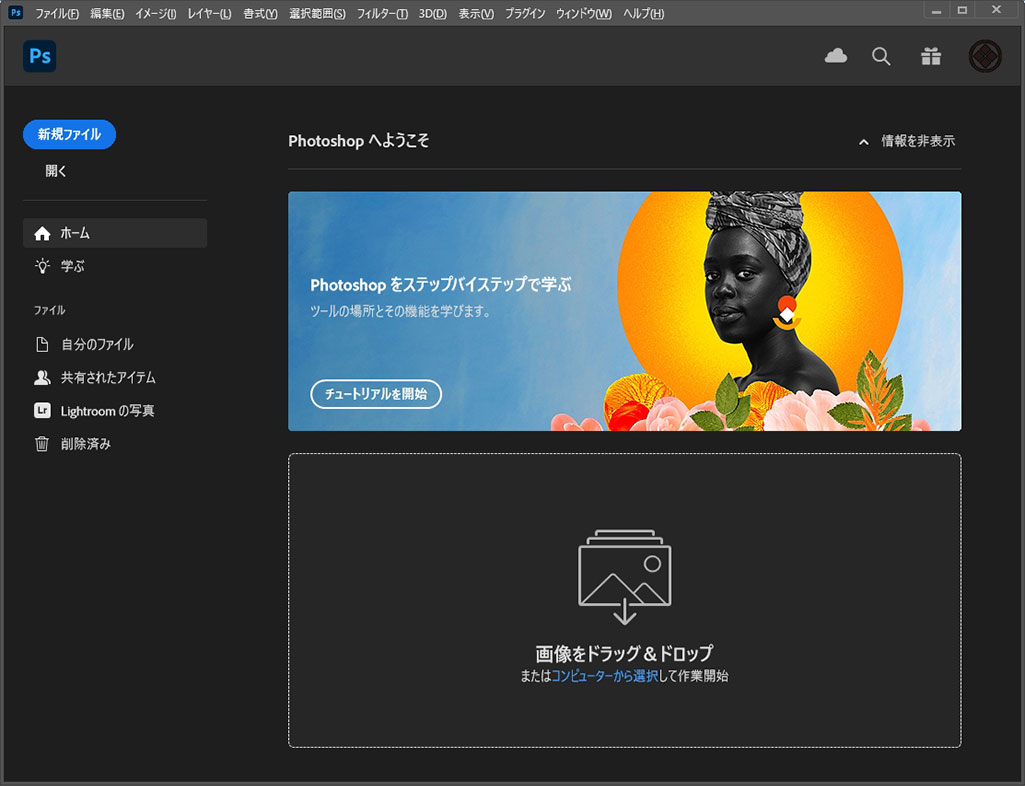Start the tutorial with チュートリアルを開始
This screenshot has width=1025, height=786.
pos(376,394)
